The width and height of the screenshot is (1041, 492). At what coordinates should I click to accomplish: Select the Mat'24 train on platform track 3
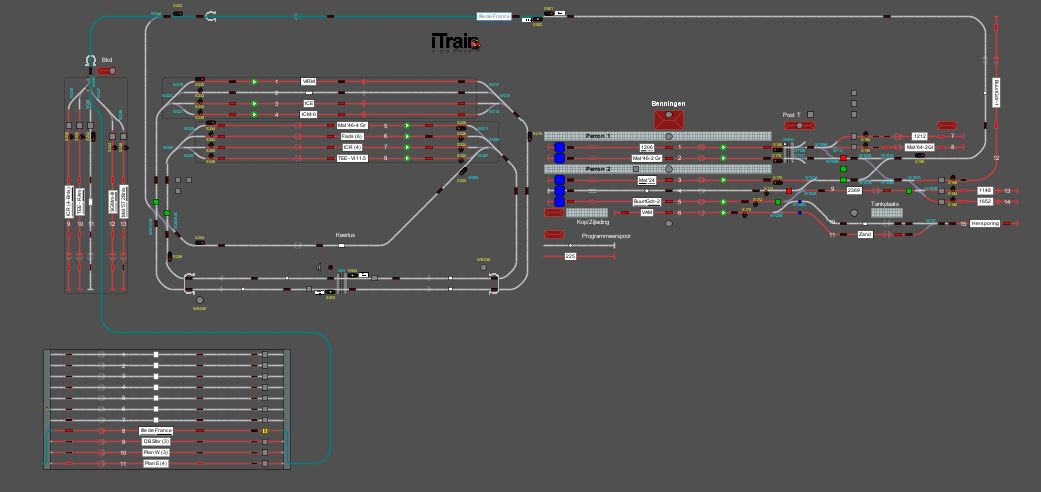(647, 180)
